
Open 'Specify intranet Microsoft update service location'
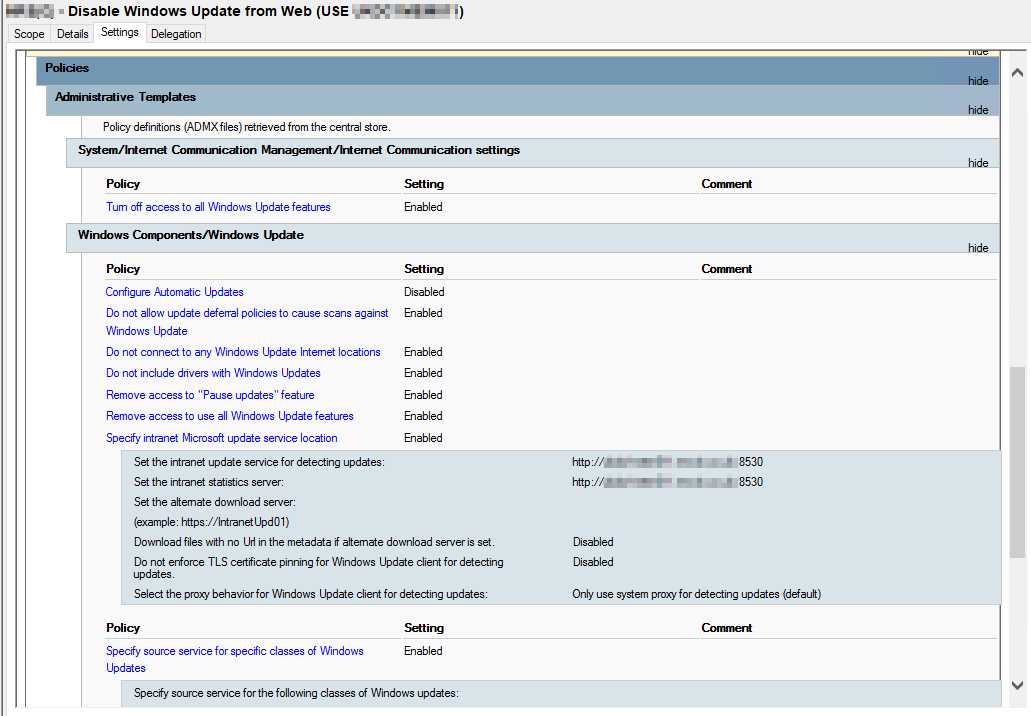(x=222, y=437)
